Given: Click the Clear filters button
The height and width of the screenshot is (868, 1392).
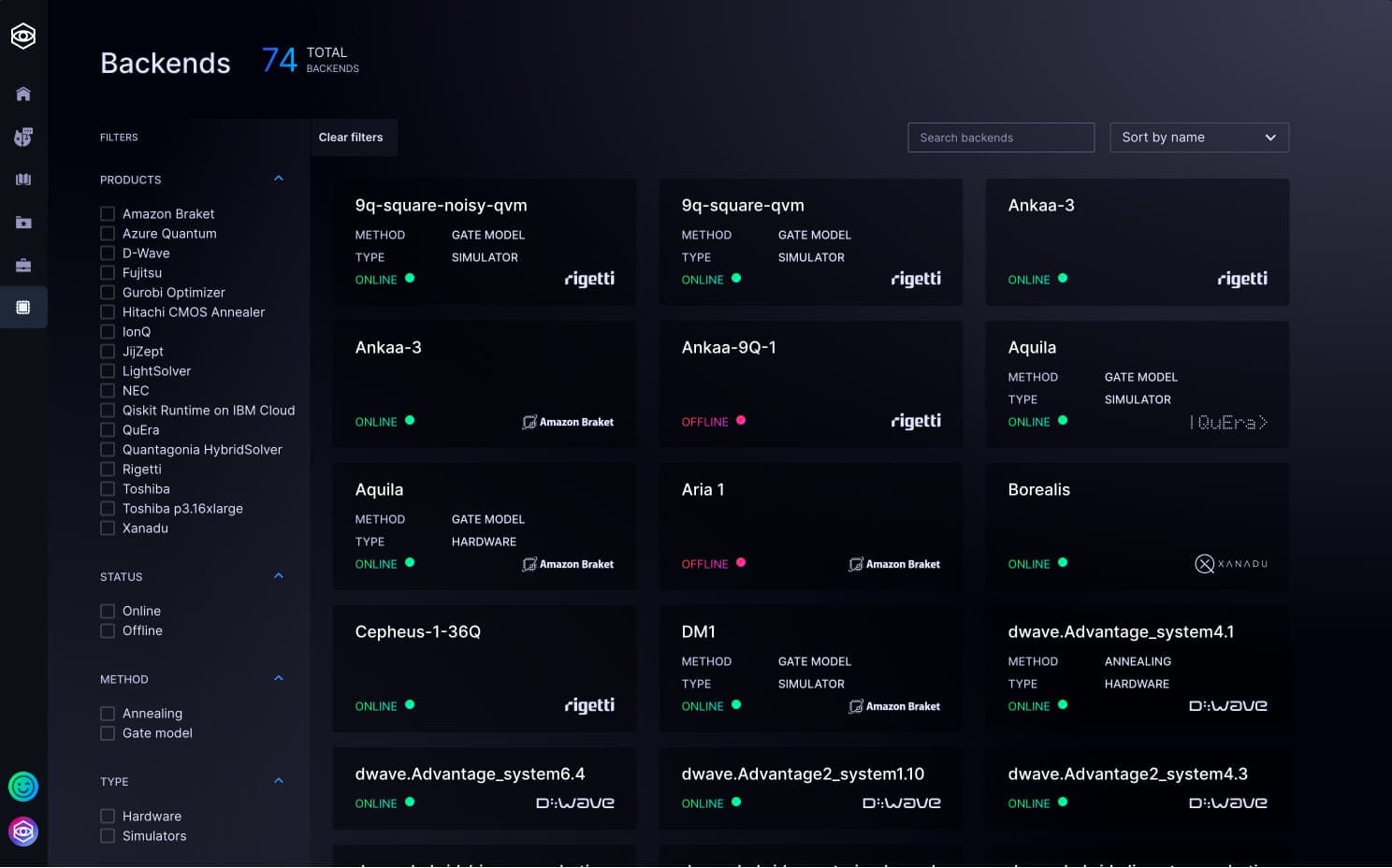Looking at the screenshot, I should coord(351,137).
